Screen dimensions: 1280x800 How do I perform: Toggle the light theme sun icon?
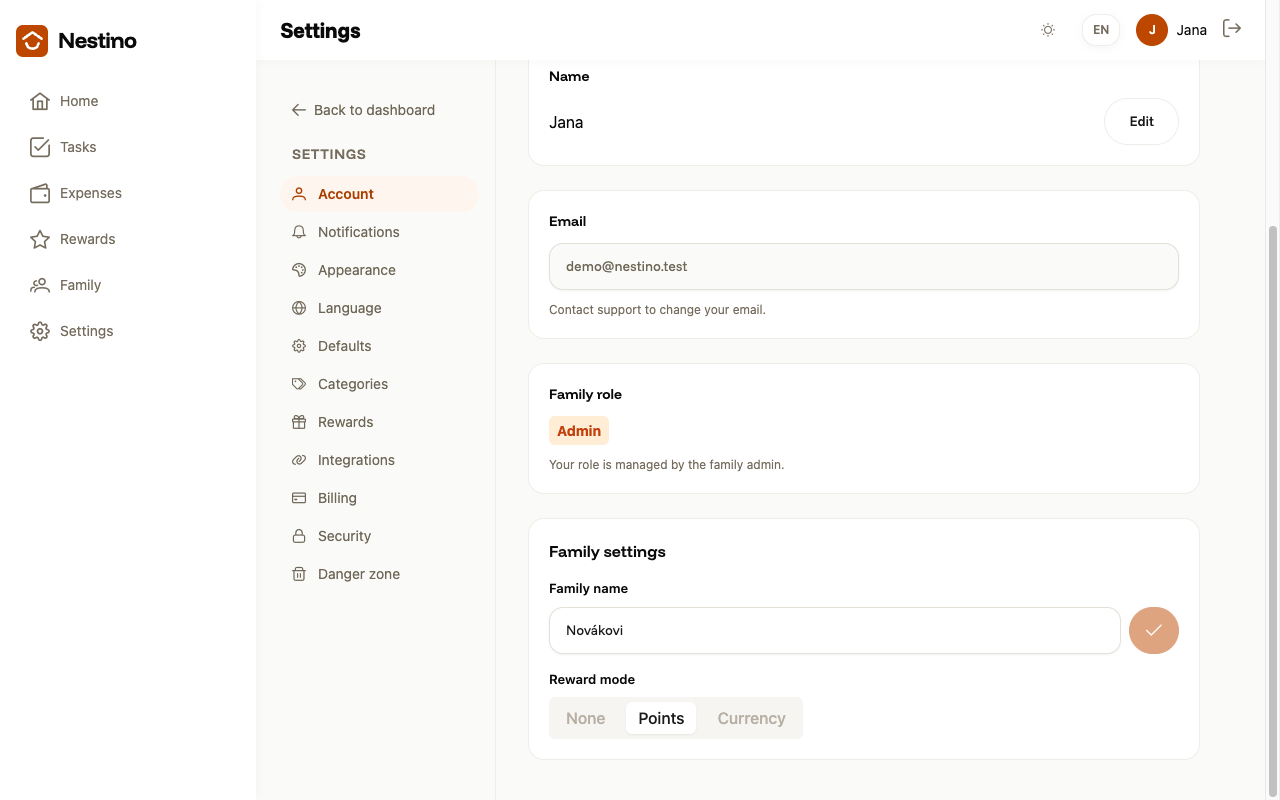[1048, 30]
